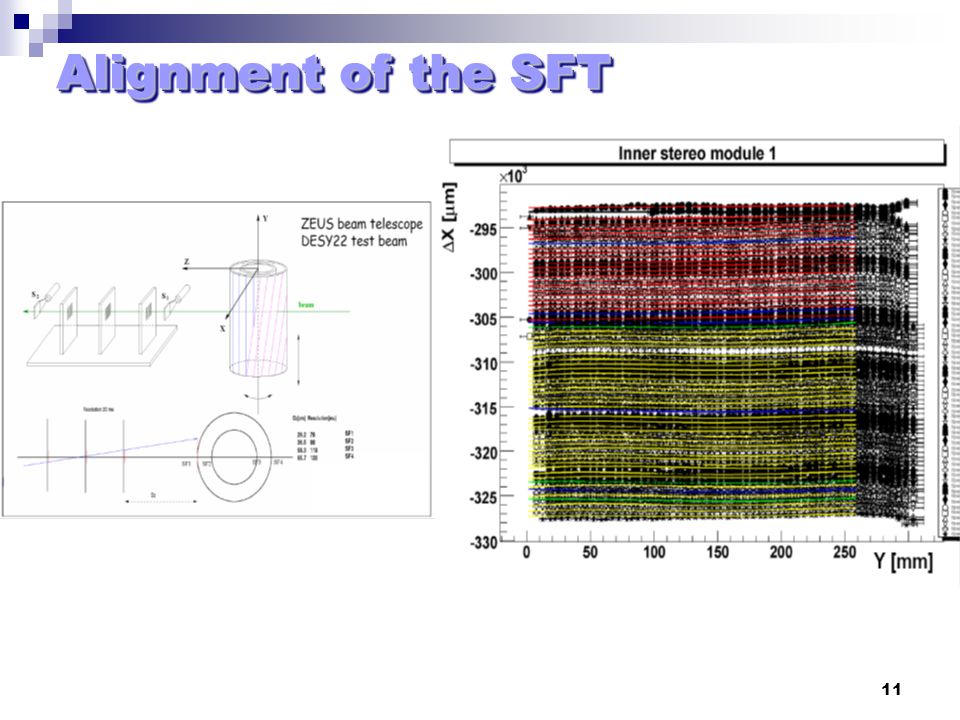
Task: Click the -315 tick label
Action: [x=484, y=408]
